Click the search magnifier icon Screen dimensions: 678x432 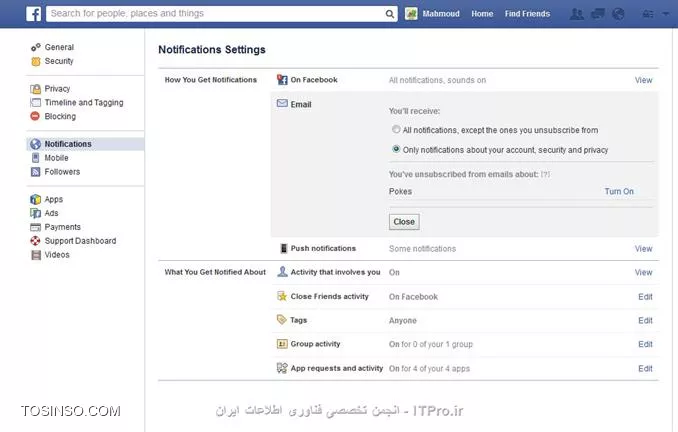click(x=390, y=14)
